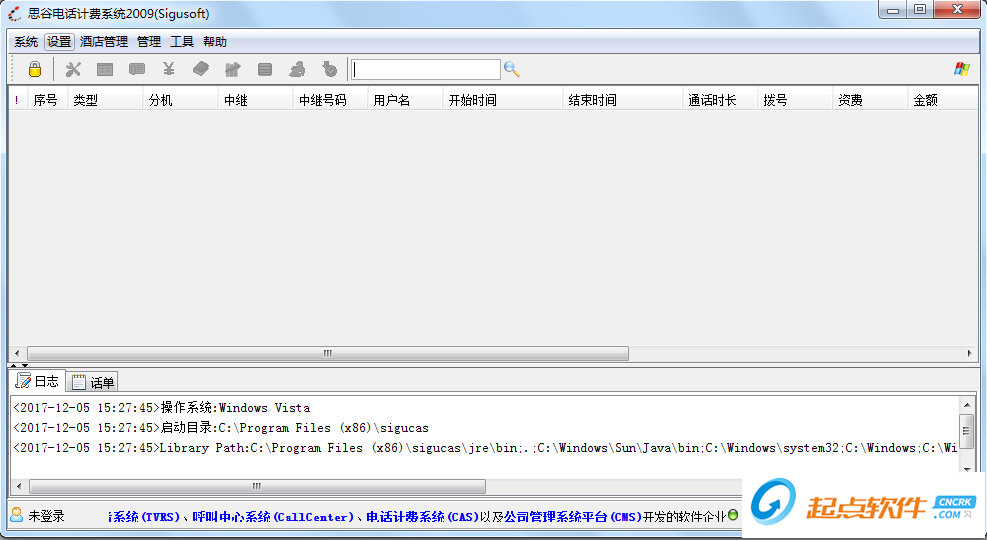Click the table scrollbar left arrow

[17, 353]
